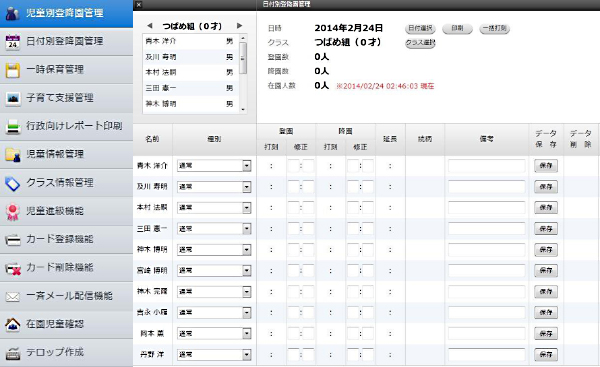Open 種別 dropdown for 丹野 洋
Screen dimensions: 600x367
tap(247, 355)
